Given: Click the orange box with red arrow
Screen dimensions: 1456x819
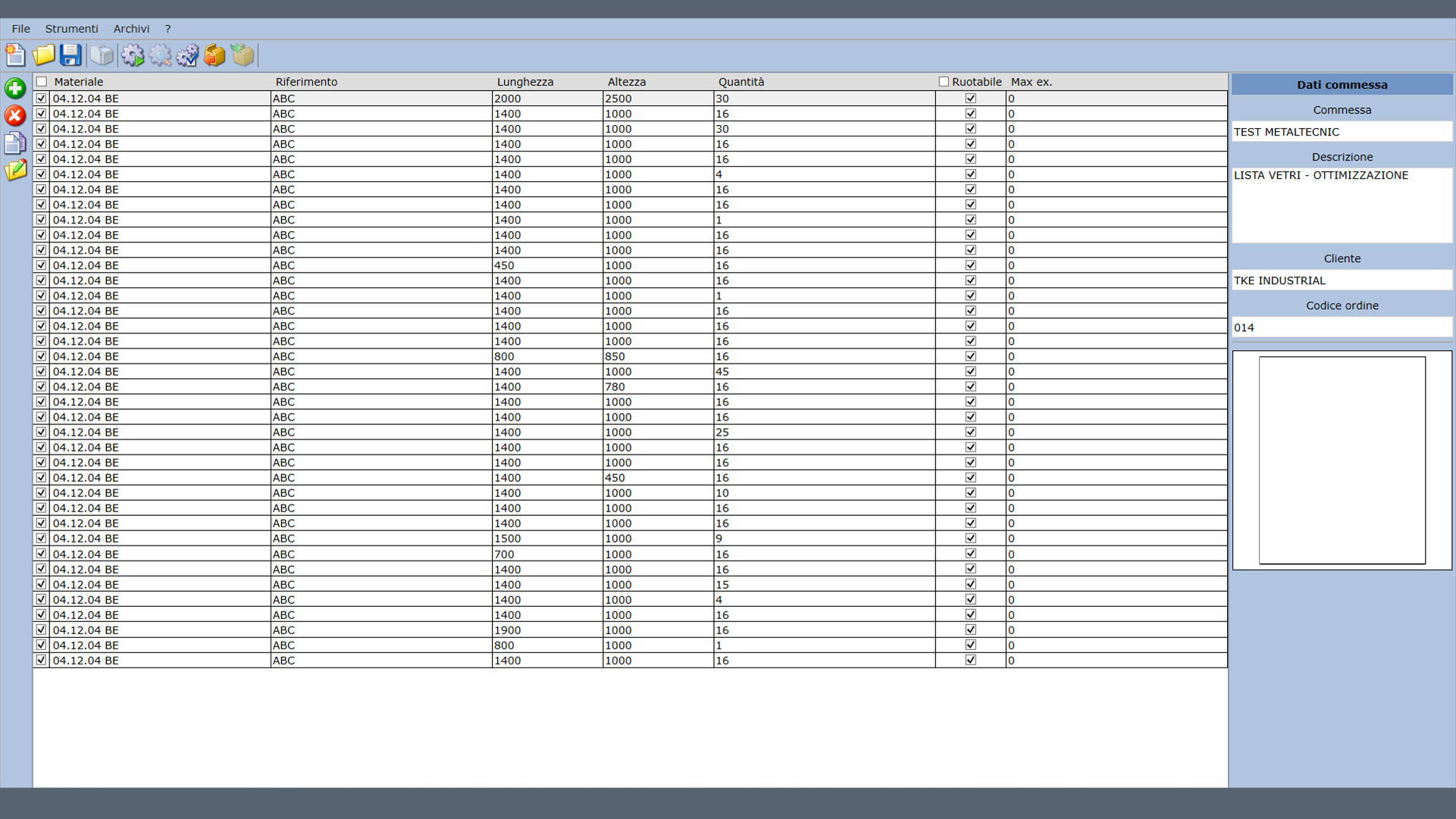Looking at the screenshot, I should pos(215,55).
